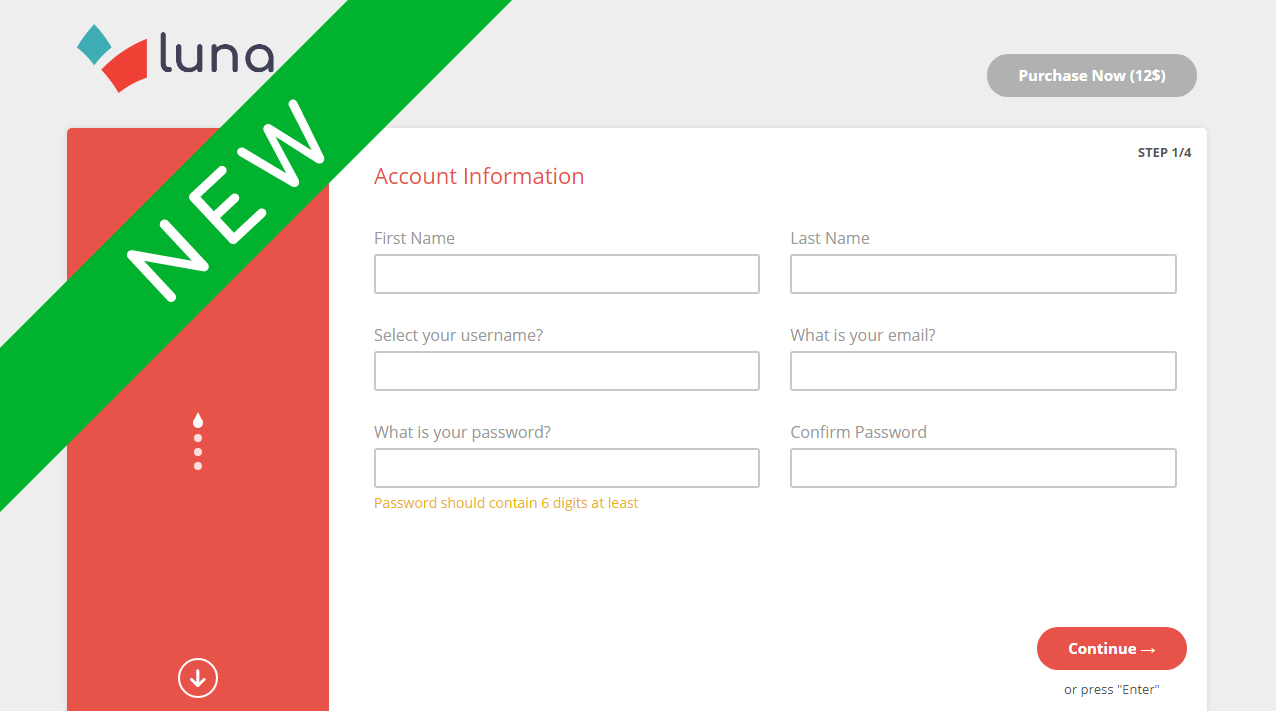Viewport: 1276px width, 711px height.
Task: Focus the First Name input field
Action: pyautogui.click(x=566, y=274)
